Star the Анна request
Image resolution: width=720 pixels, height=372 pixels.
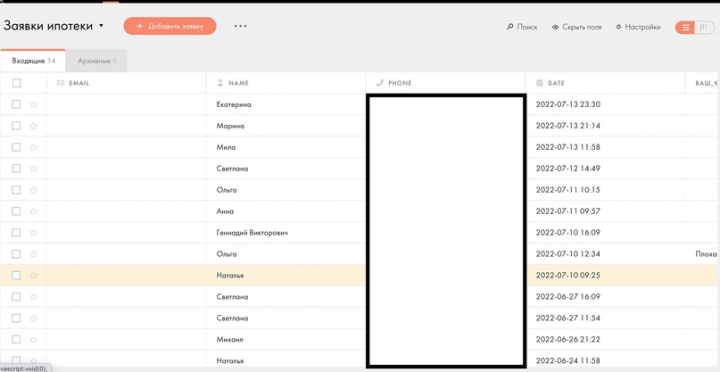click(x=33, y=211)
